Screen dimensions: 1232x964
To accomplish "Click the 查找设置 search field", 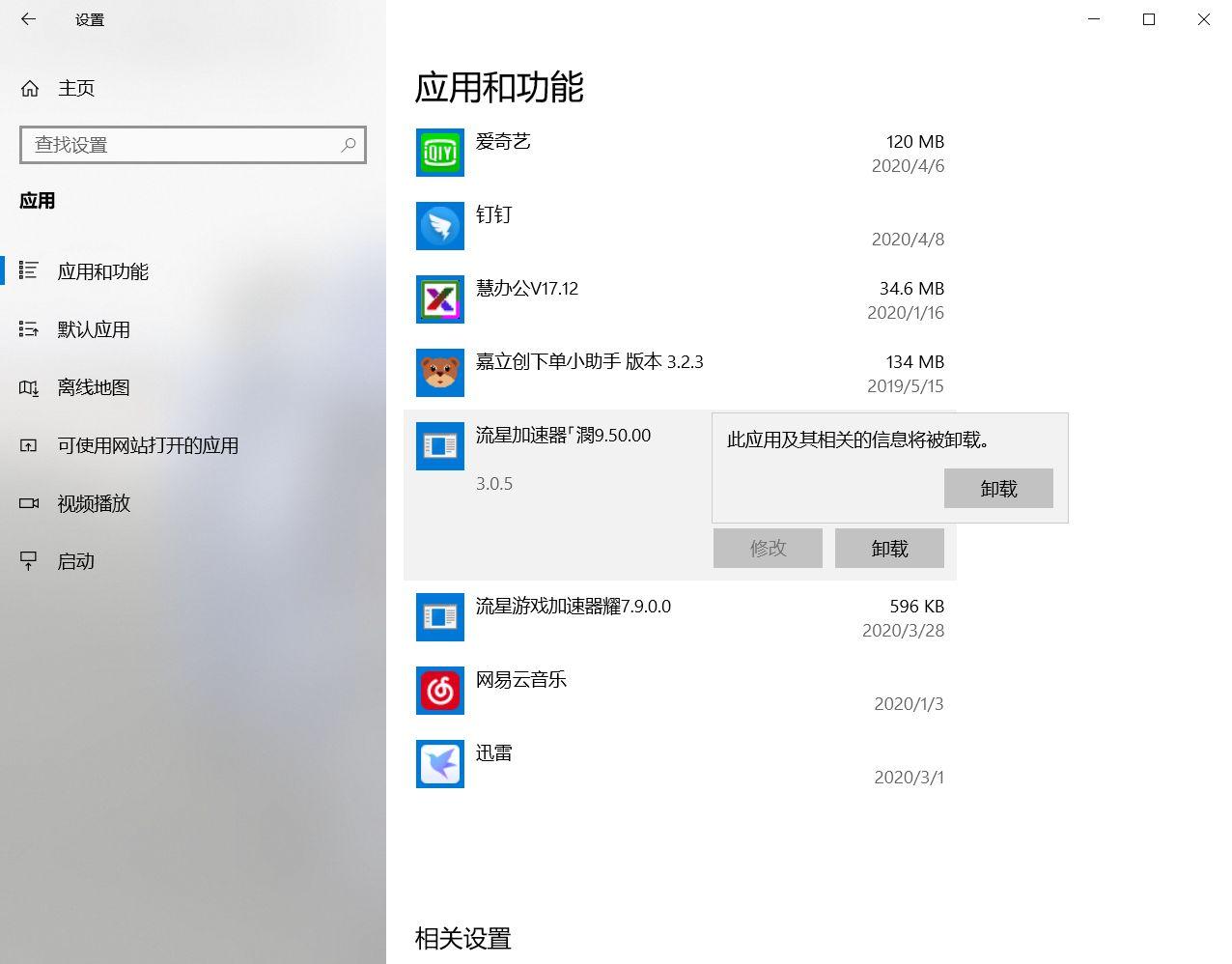I will (193, 145).
